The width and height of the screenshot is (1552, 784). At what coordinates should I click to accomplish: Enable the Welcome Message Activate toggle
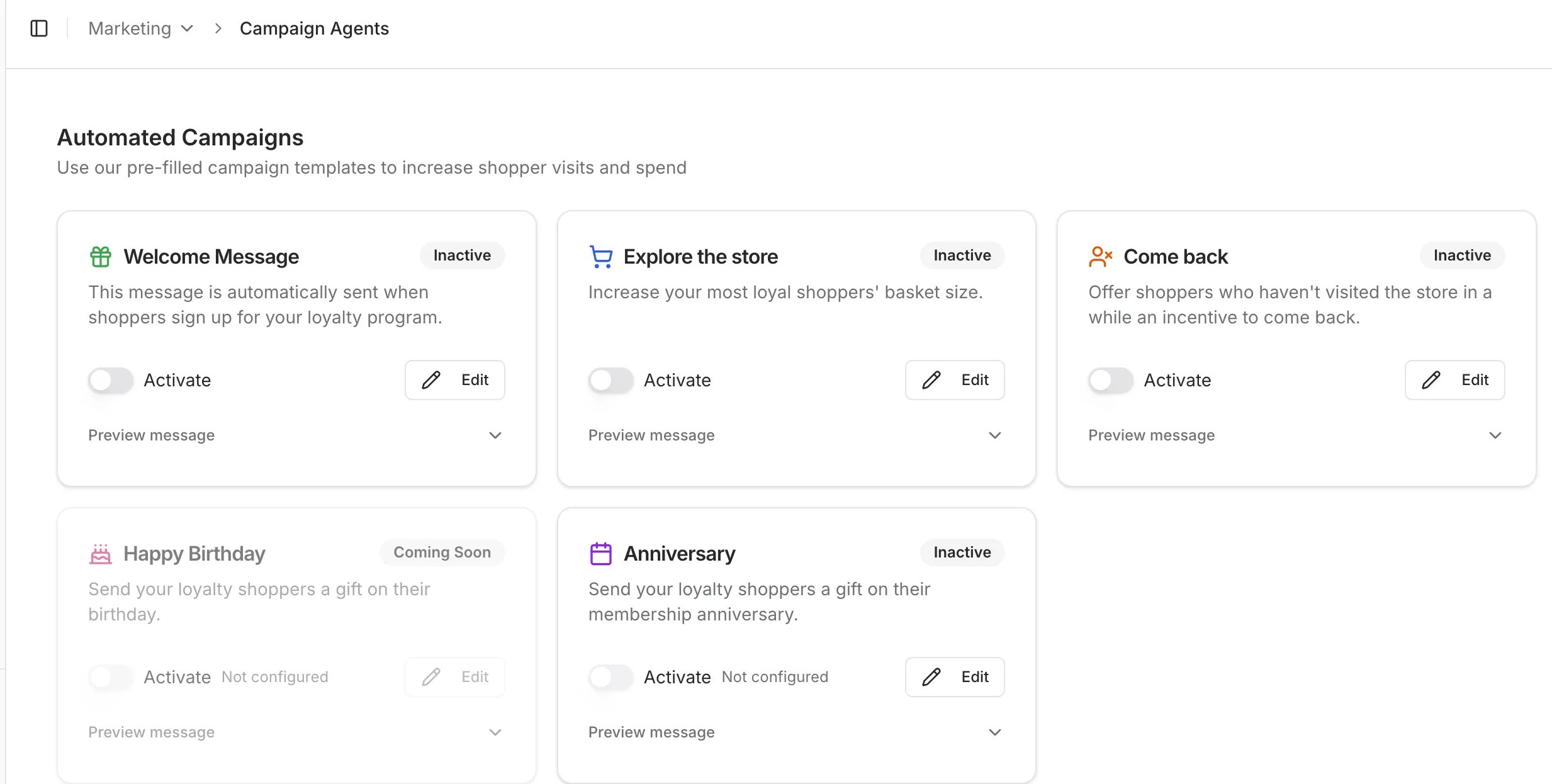click(111, 380)
